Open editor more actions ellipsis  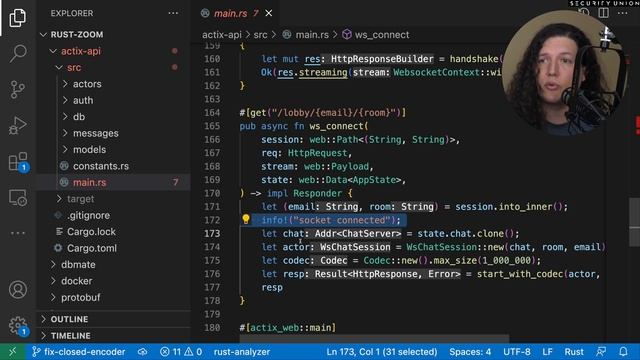[x=622, y=13]
